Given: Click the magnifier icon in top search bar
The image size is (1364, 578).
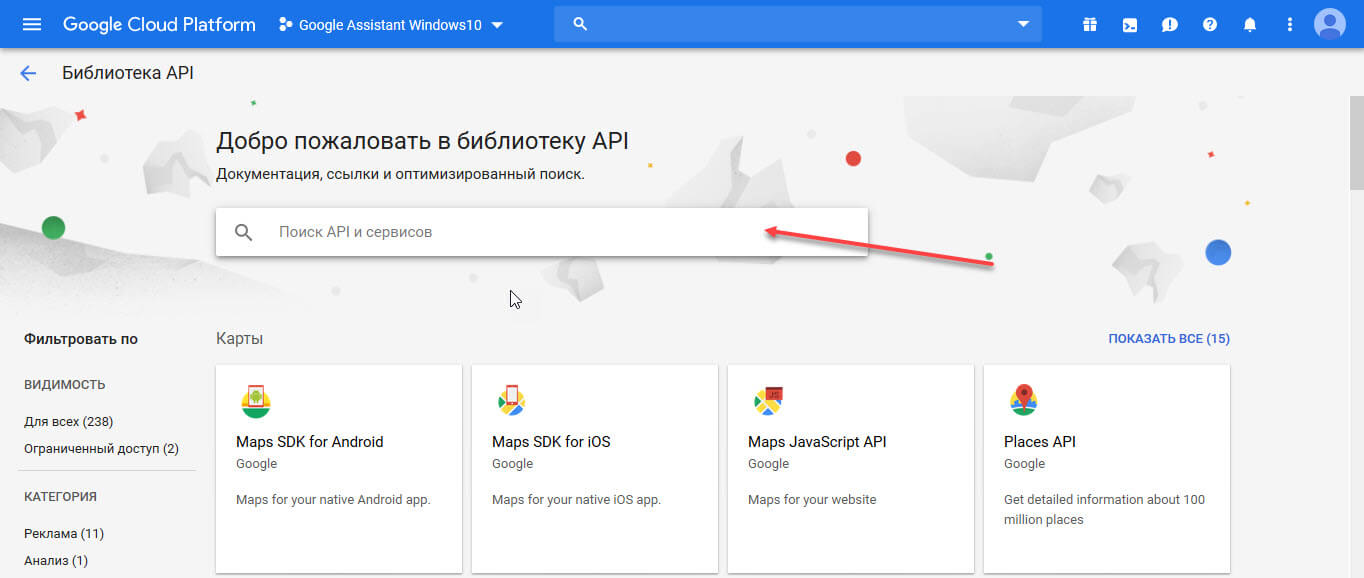Looking at the screenshot, I should [580, 24].
